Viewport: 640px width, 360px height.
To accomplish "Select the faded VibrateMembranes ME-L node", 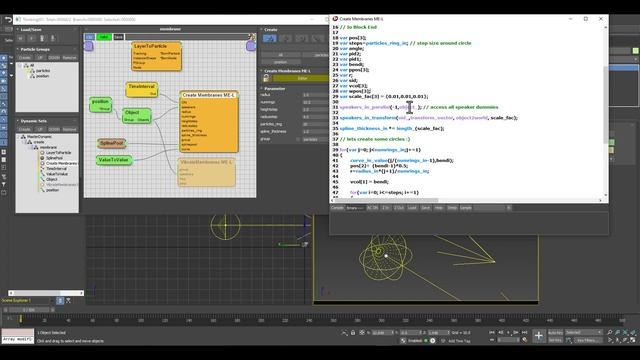I will click(x=206, y=172).
